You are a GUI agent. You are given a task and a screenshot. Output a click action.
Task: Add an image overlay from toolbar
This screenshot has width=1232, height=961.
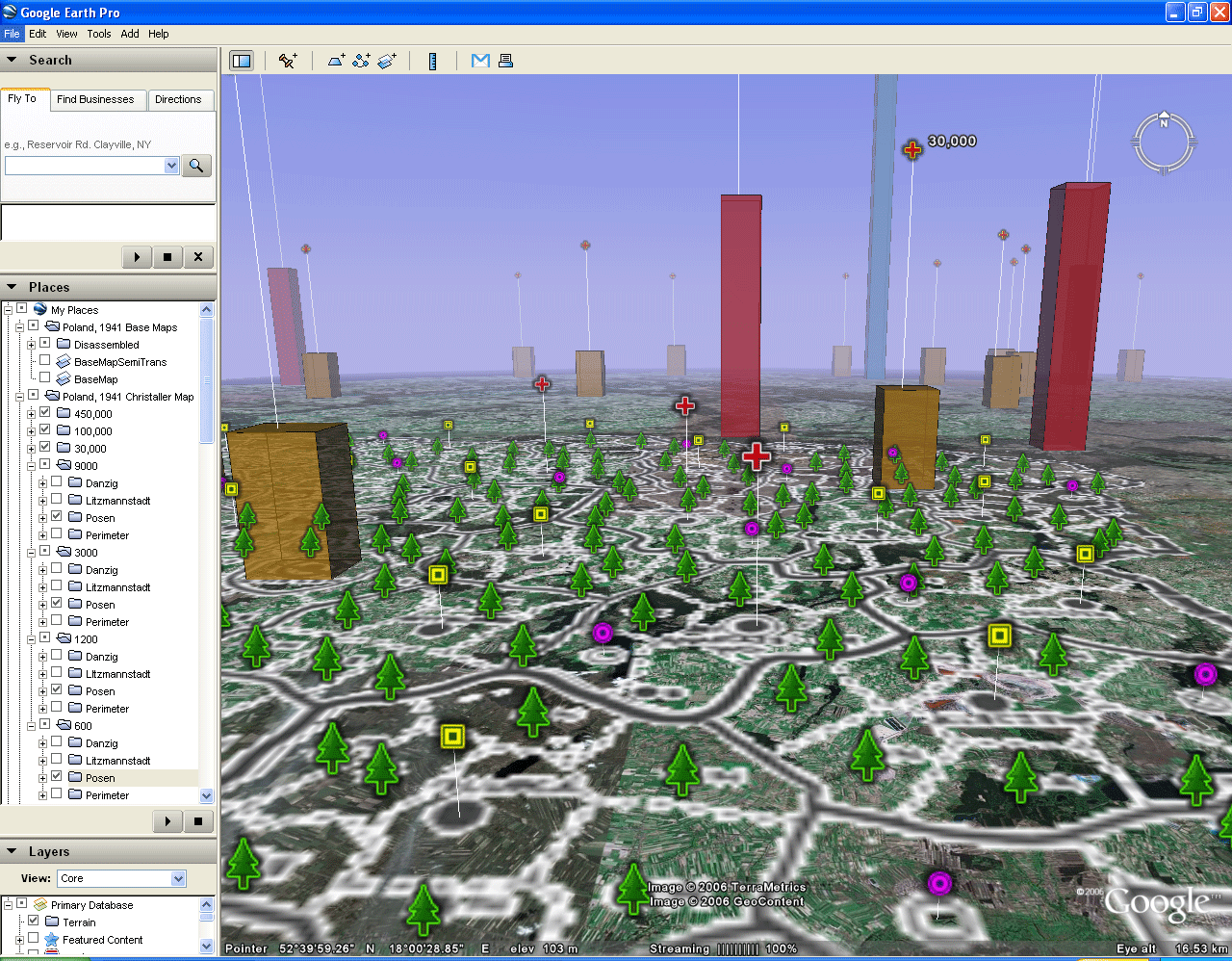[387, 61]
